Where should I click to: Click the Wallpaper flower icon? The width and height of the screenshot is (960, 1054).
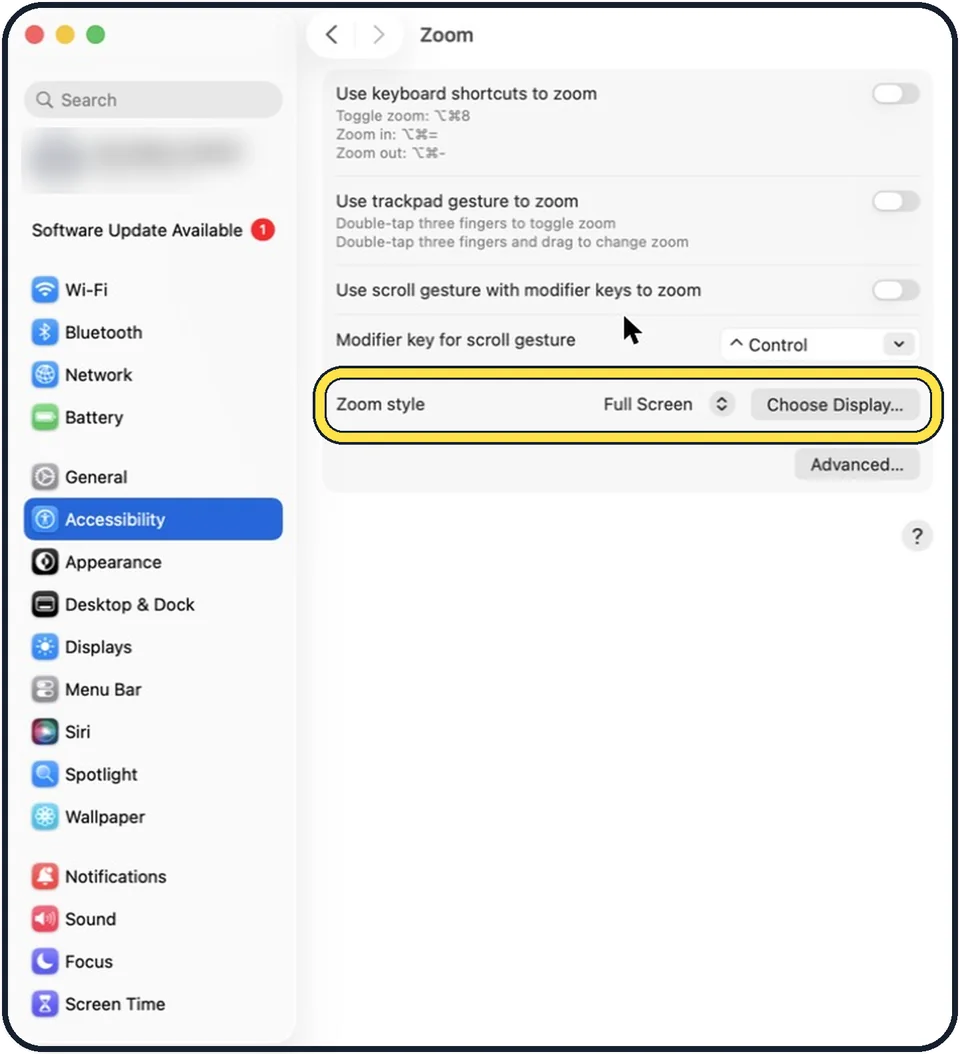[x=45, y=817]
